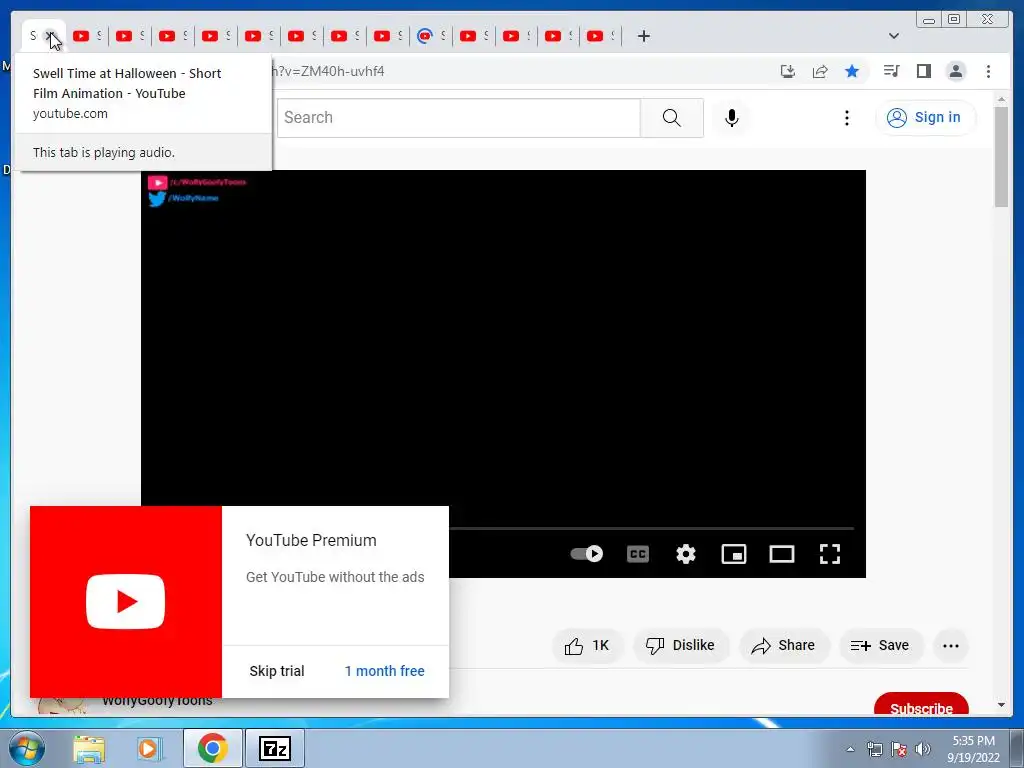Image resolution: width=1024 pixels, height=768 pixels.
Task: Like the video with 1K button
Action: (587, 646)
